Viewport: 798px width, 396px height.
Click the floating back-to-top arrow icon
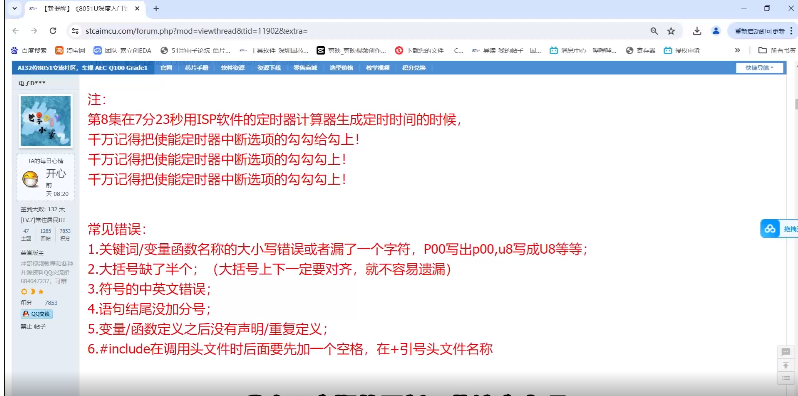click(785, 365)
